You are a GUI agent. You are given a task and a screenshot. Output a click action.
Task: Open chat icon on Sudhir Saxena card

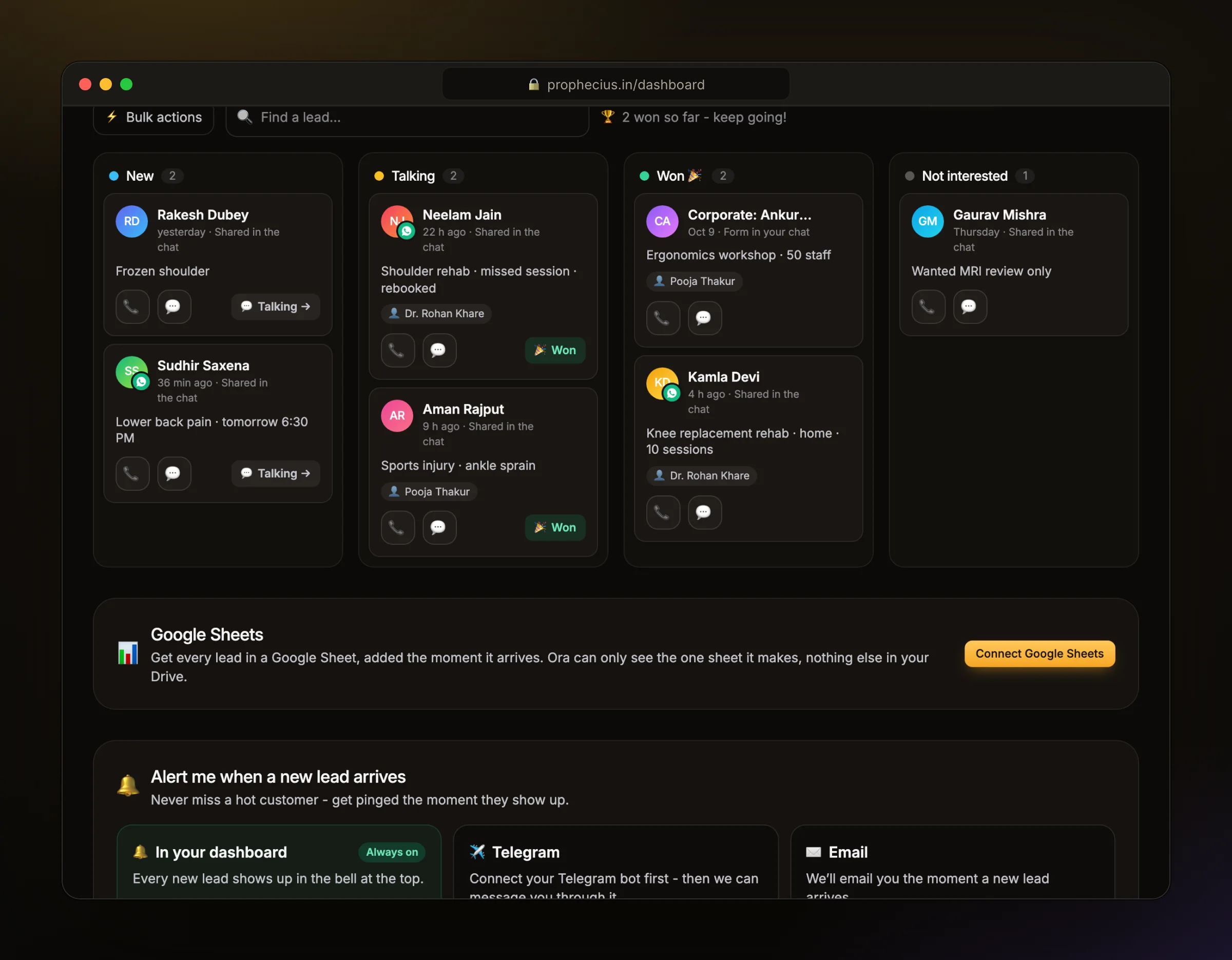(174, 473)
